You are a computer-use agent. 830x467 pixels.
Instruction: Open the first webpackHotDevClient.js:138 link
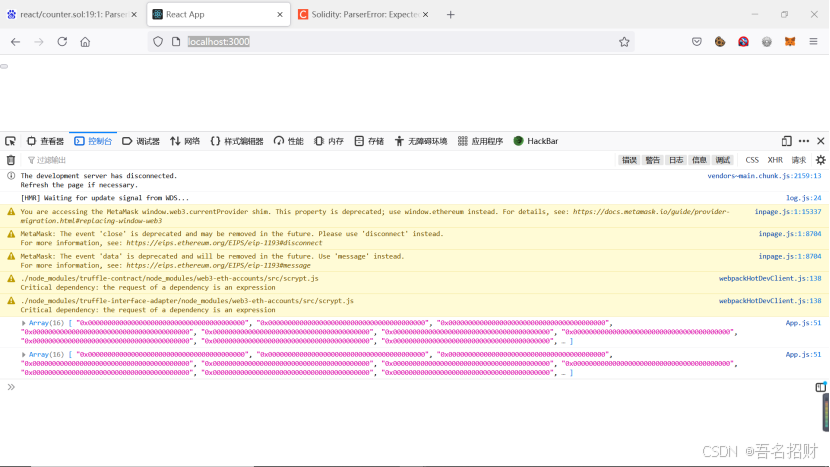tap(770, 279)
